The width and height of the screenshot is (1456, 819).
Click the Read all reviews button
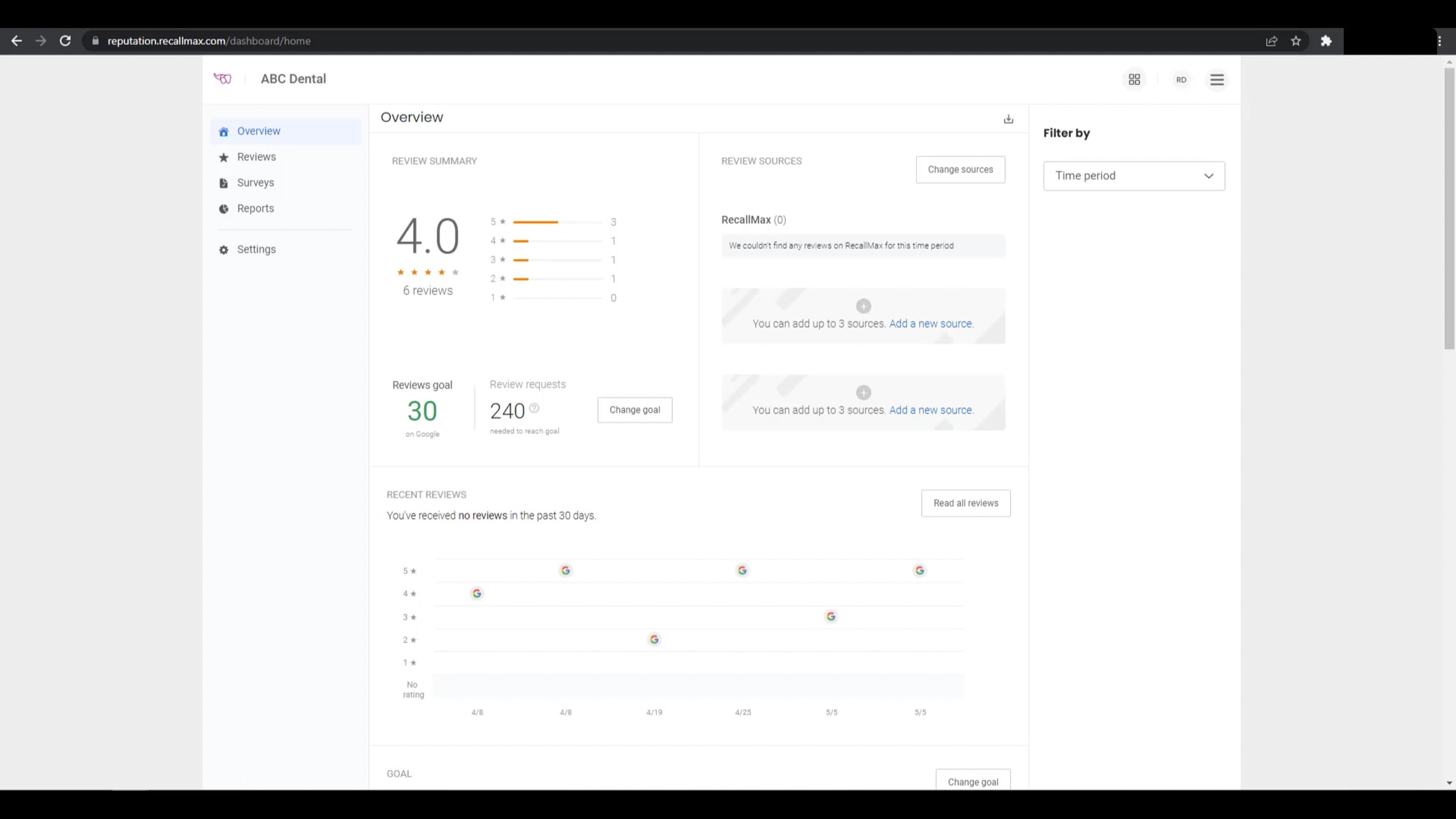click(965, 503)
